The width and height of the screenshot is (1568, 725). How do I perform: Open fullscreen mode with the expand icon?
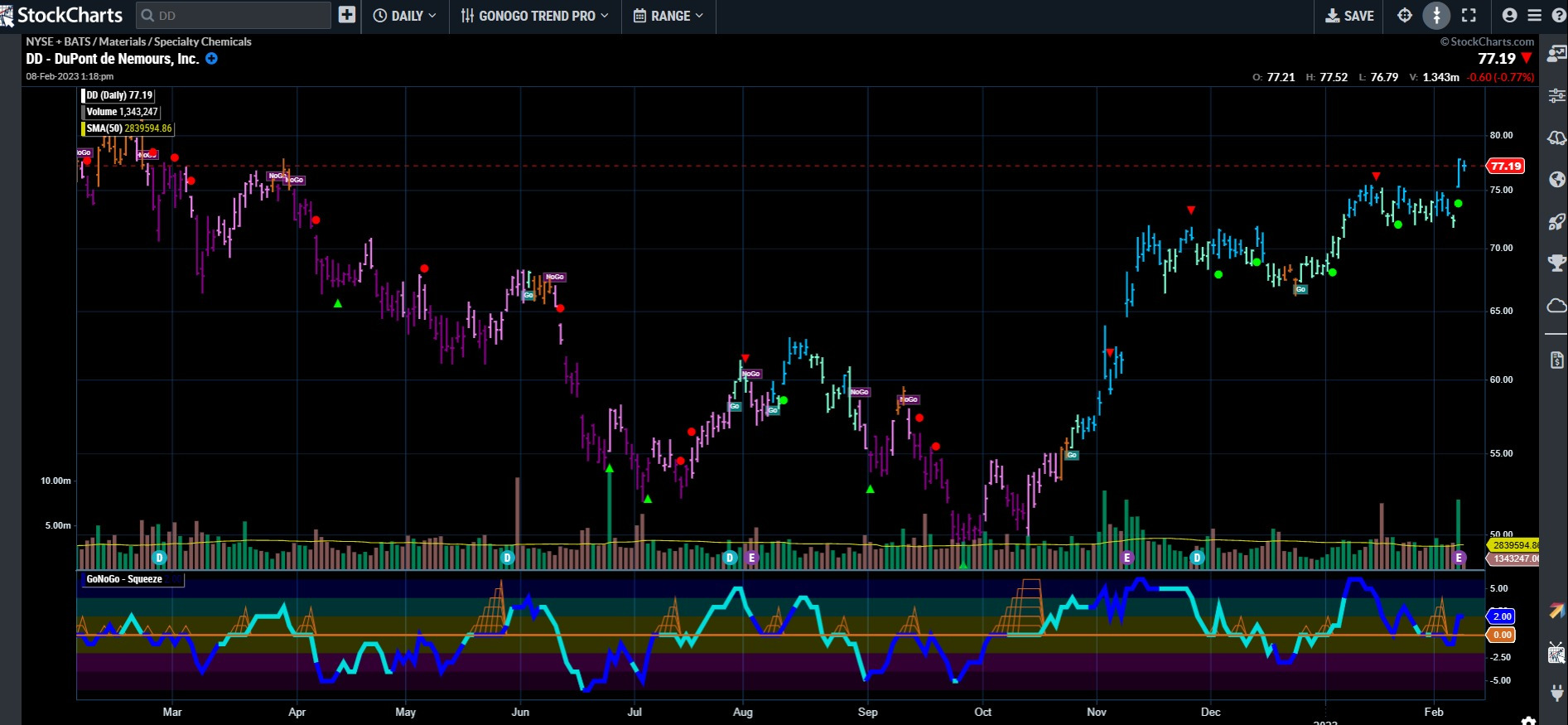1469,16
